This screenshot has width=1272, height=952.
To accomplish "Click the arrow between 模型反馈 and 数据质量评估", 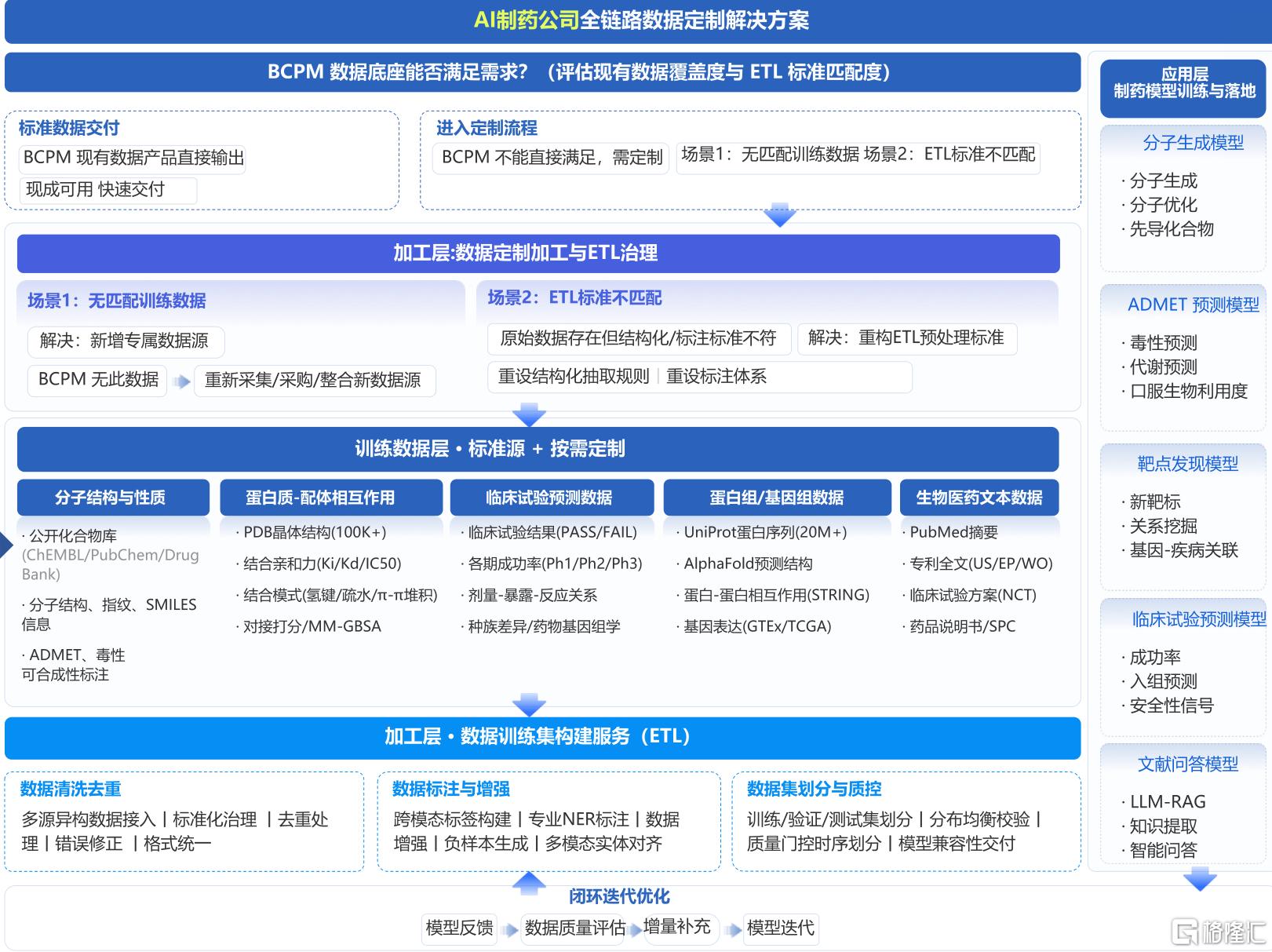I will pos(510,930).
